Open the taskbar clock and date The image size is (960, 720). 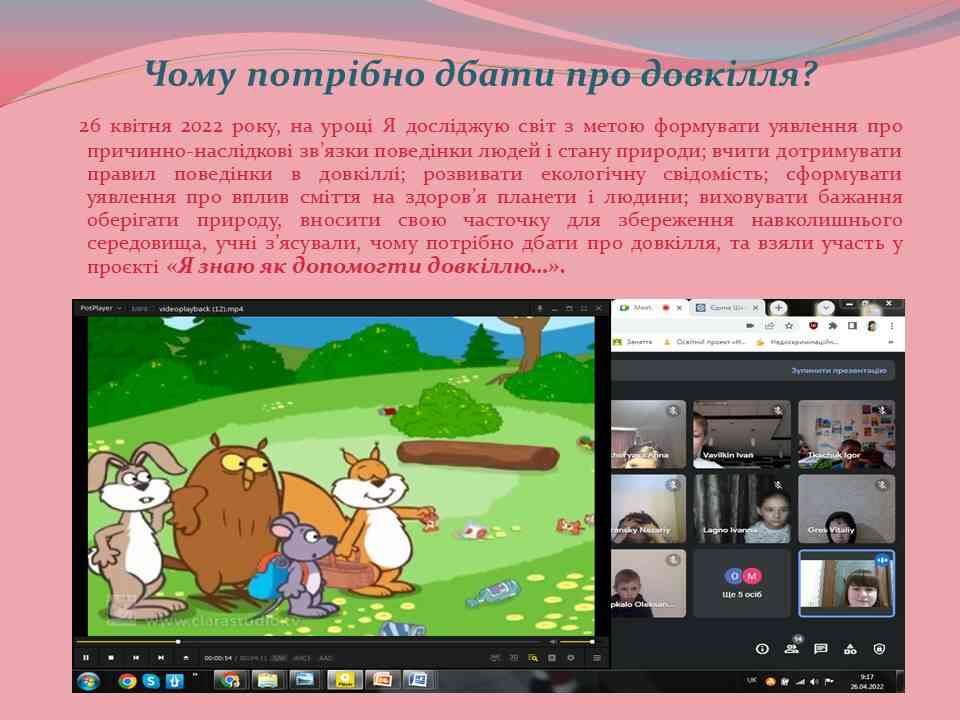867,681
